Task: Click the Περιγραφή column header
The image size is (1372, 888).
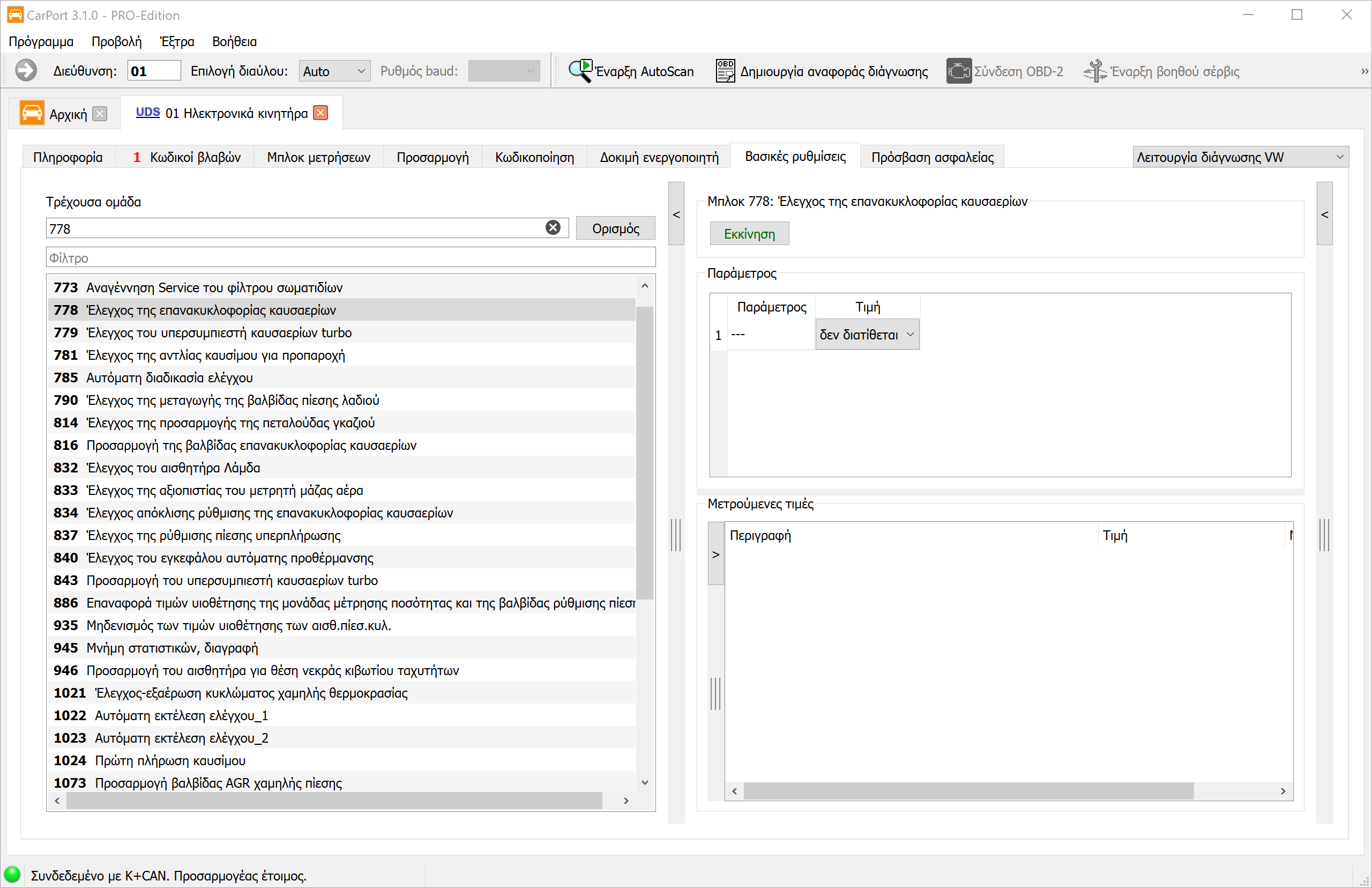Action: point(912,535)
